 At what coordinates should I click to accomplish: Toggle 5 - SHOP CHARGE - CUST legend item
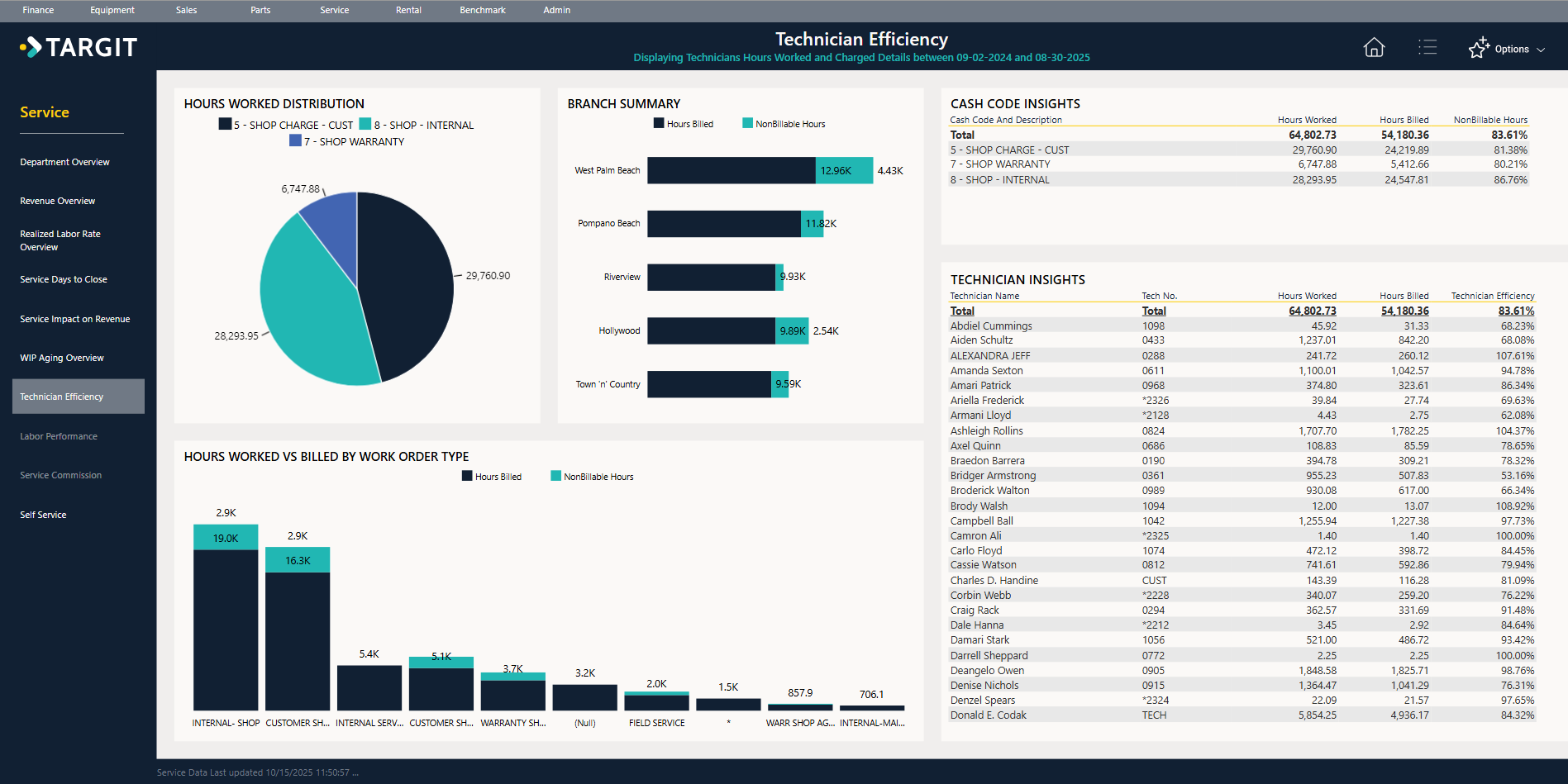286,125
